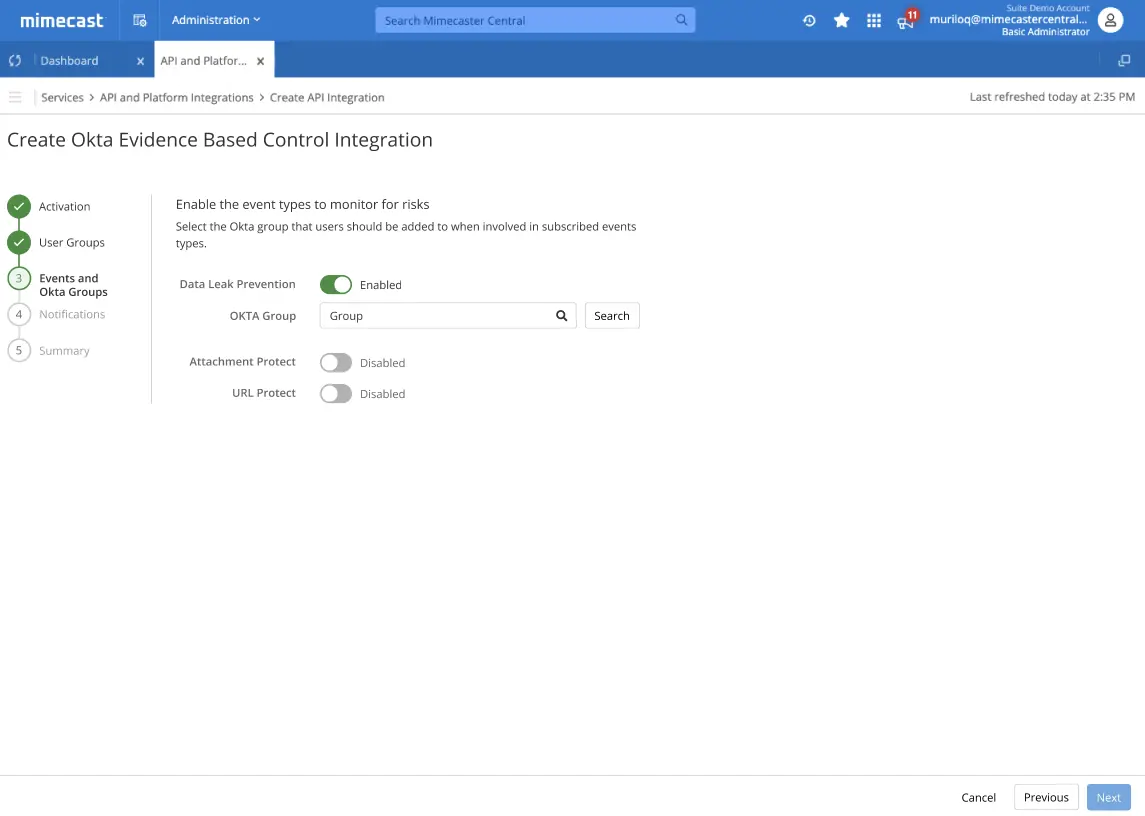Go to the Activation step
The height and width of the screenshot is (816, 1145).
[50, 207]
